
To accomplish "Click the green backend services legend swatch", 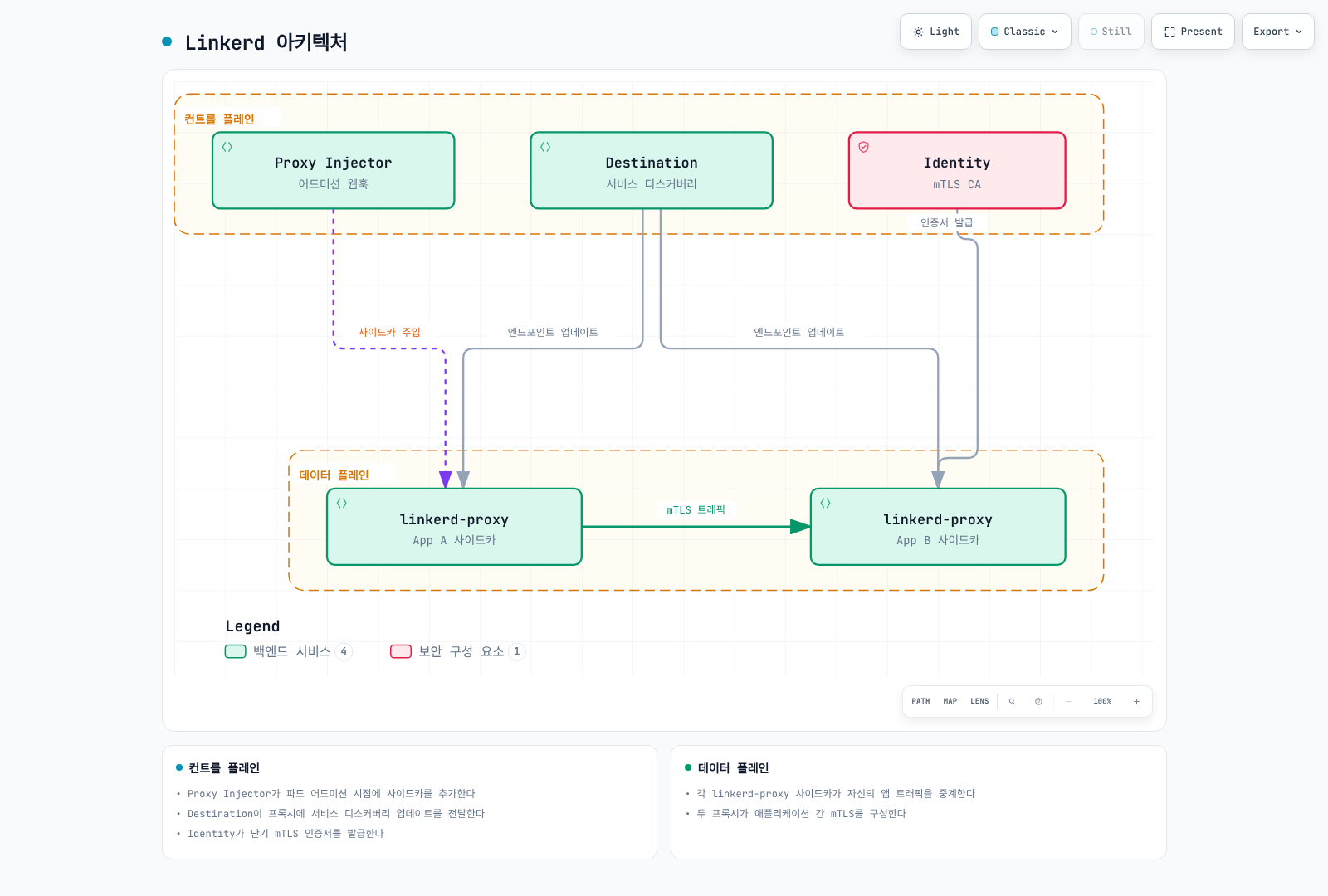I will tap(236, 651).
